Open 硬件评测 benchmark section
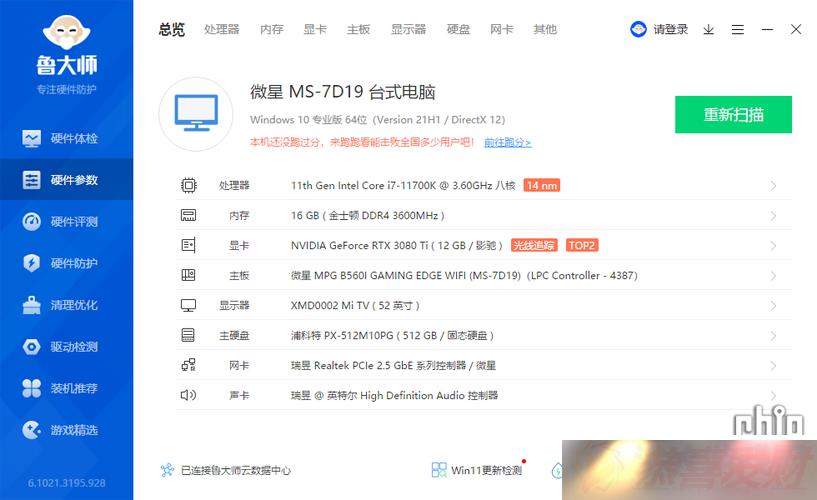Screen dimensions: 817x500 (66, 221)
